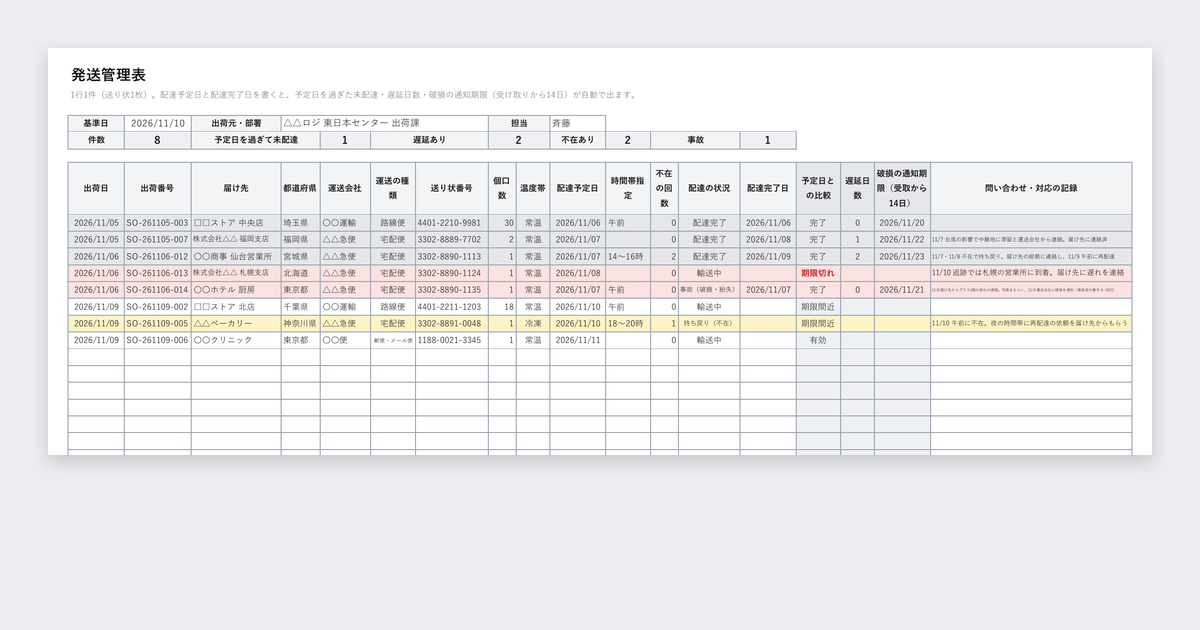
Task: Select the △△ロジ 東日本センター 出荷課 cell
Action: click(384, 123)
